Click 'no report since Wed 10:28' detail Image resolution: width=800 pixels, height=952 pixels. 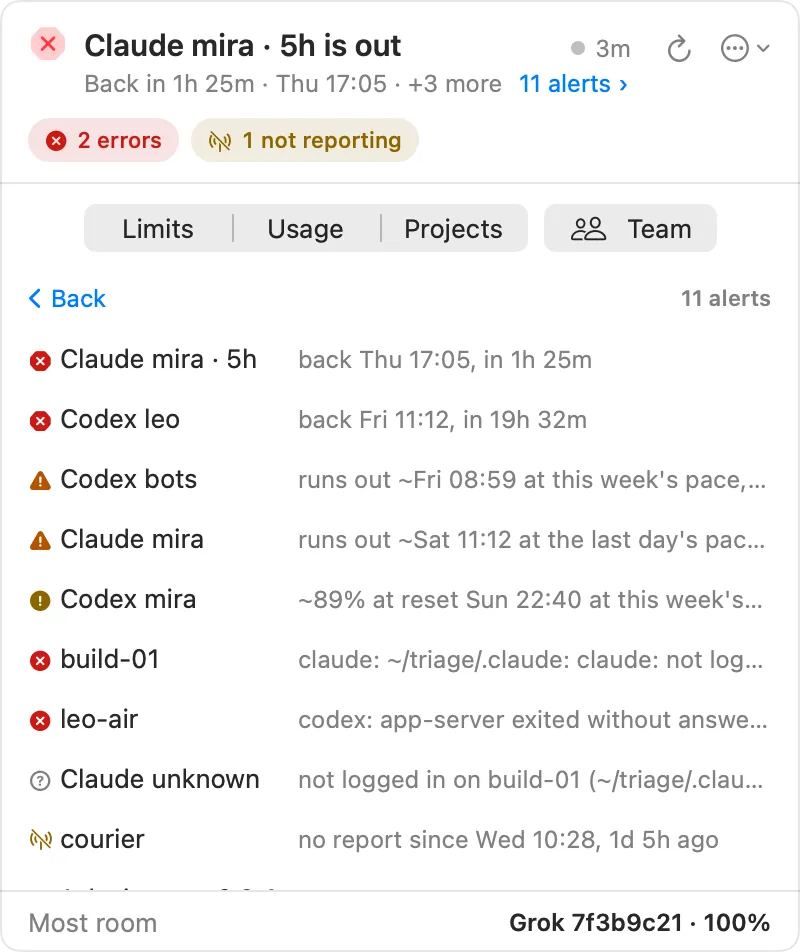tap(509, 840)
